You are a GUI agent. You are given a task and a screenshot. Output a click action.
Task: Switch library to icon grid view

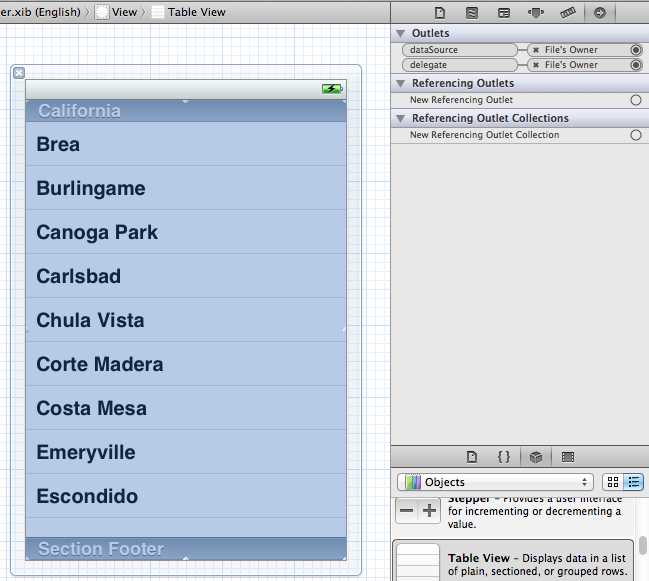pos(613,482)
